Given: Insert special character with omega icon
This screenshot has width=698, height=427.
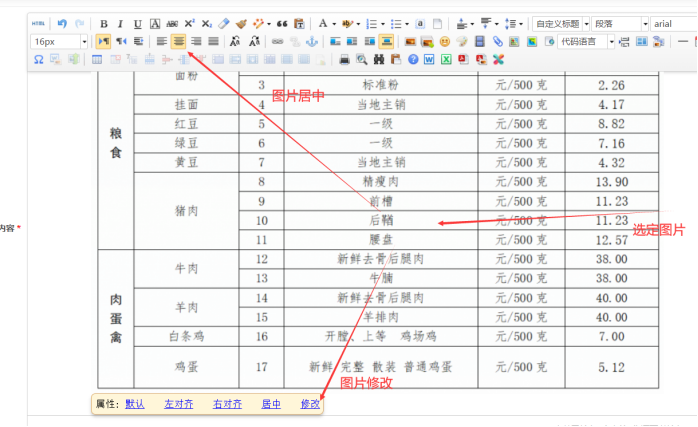Looking at the screenshot, I should tap(38, 59).
